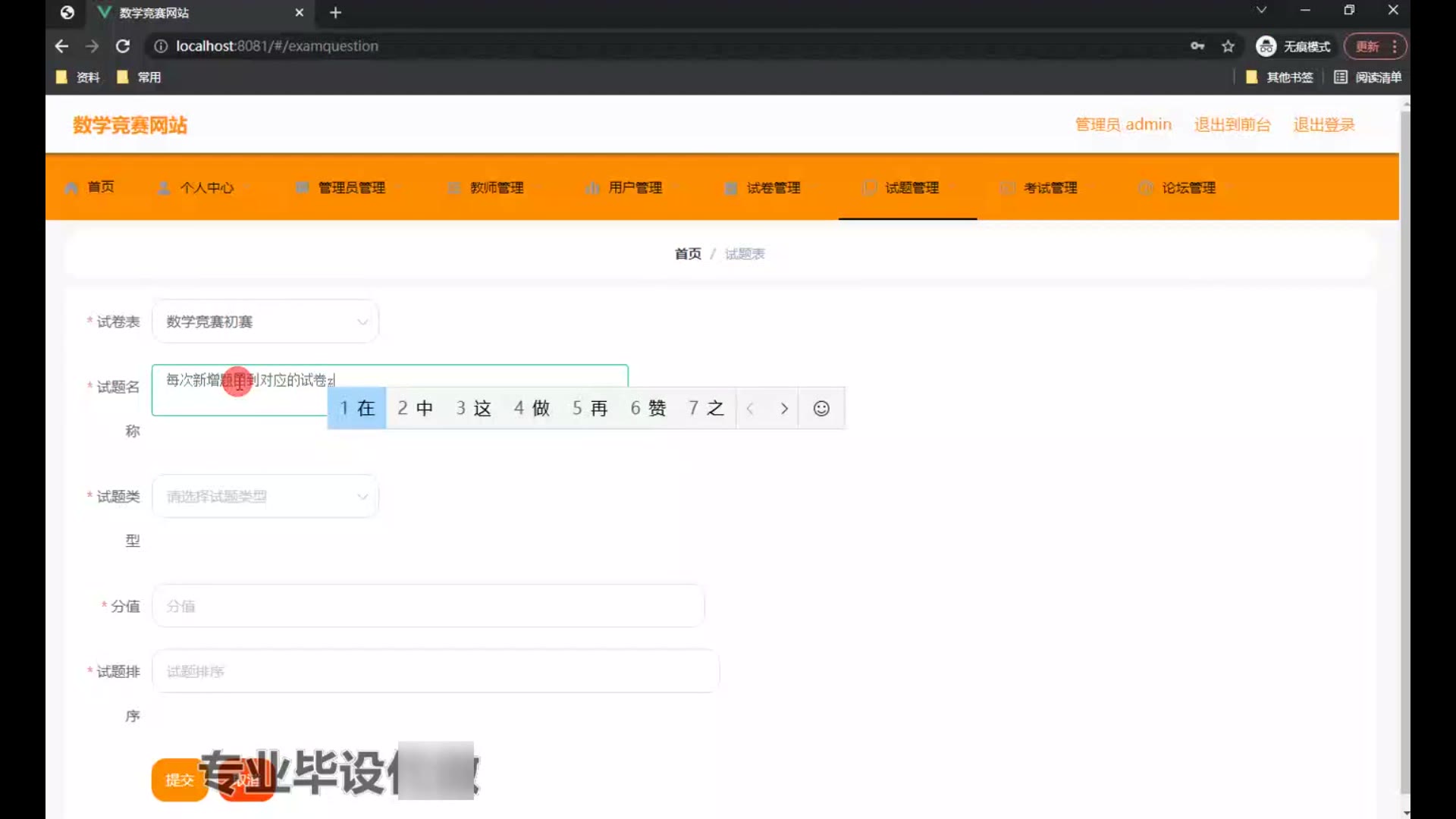The image size is (1456, 819).
Task: Click the browser back arrow
Action: click(62, 46)
